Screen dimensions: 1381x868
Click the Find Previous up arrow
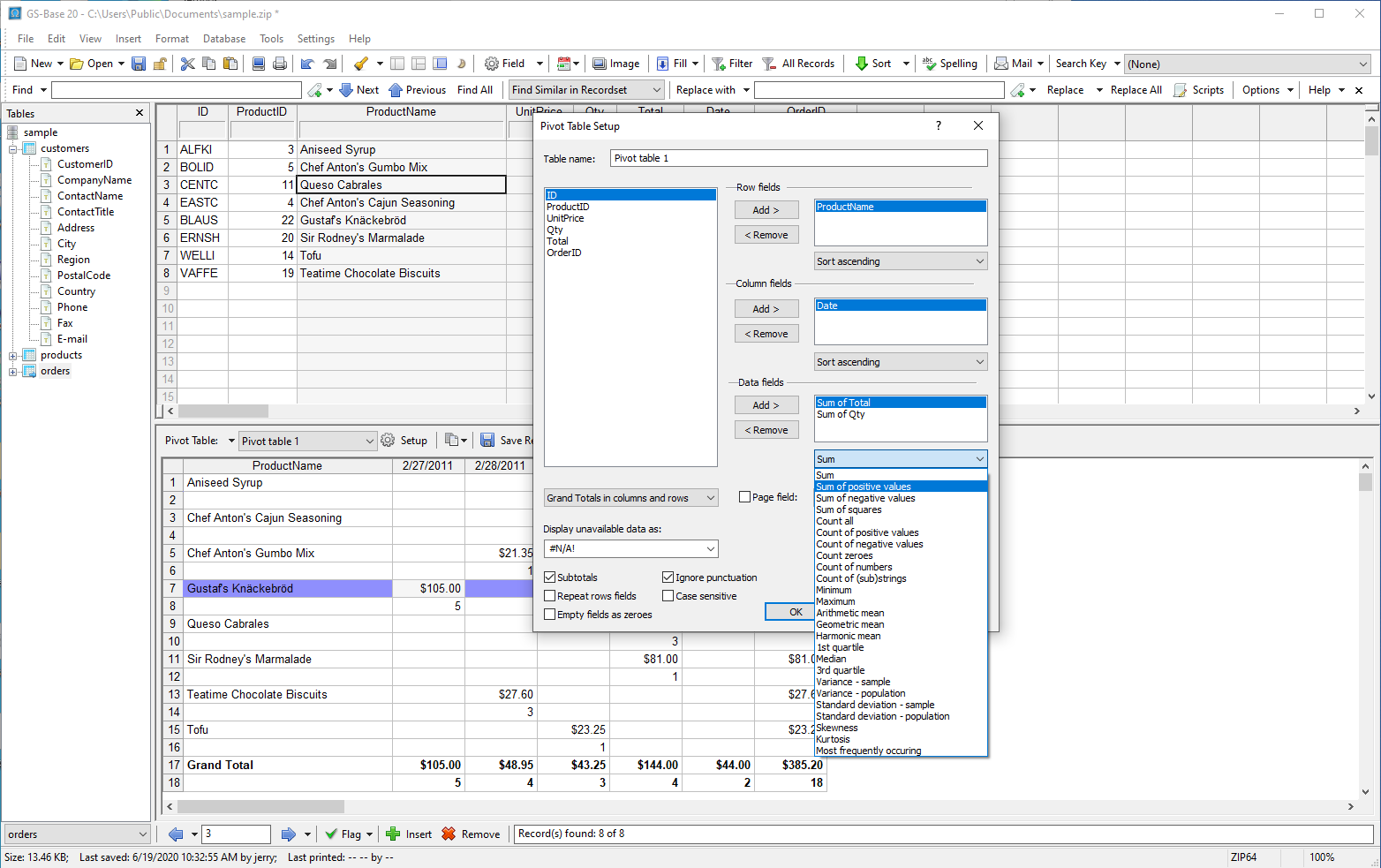(x=396, y=90)
